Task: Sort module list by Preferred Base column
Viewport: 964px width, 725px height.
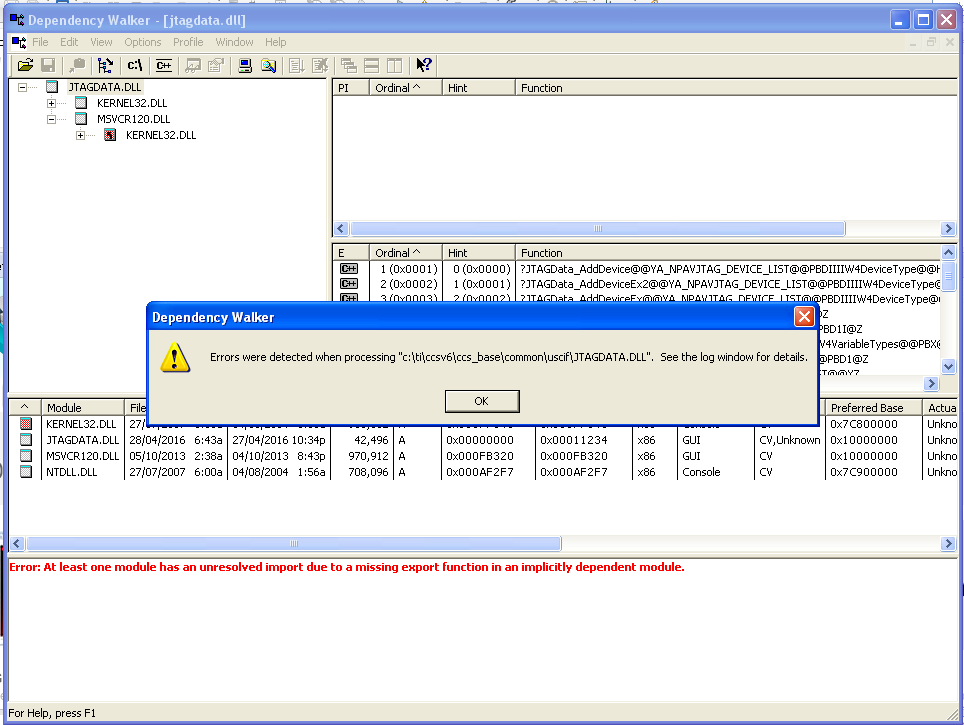Action: click(873, 408)
